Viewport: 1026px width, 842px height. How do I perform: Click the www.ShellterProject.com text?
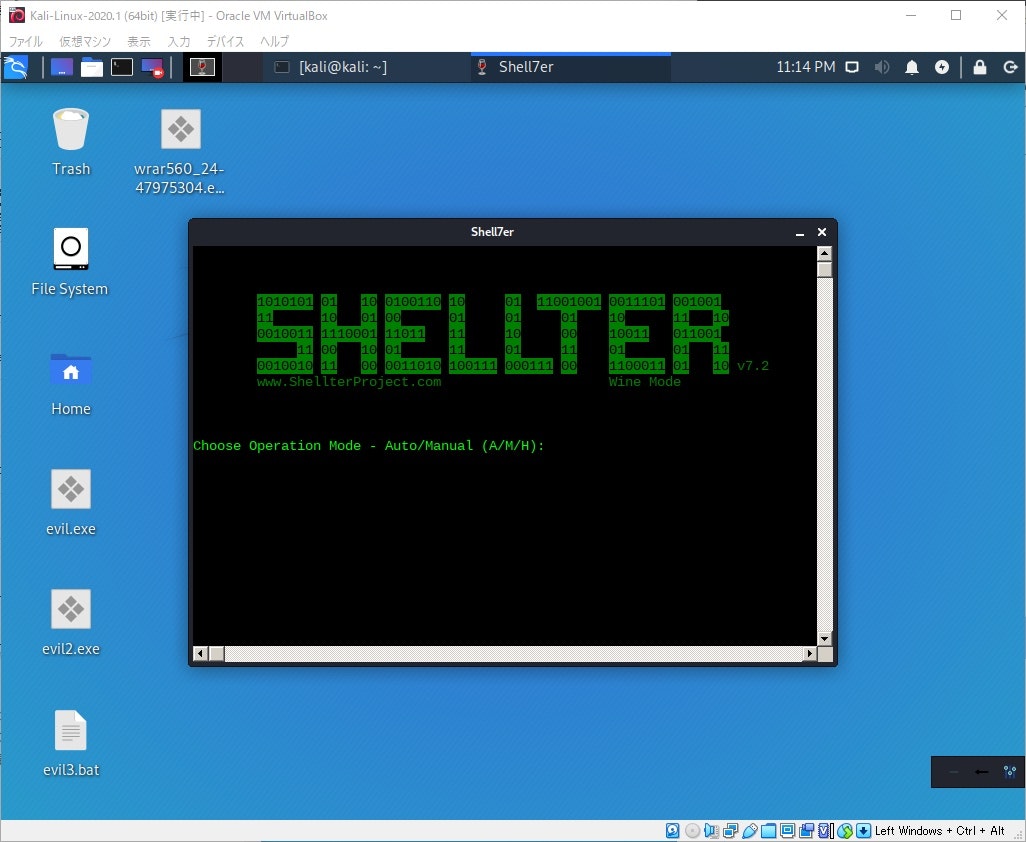pyautogui.click(x=349, y=382)
